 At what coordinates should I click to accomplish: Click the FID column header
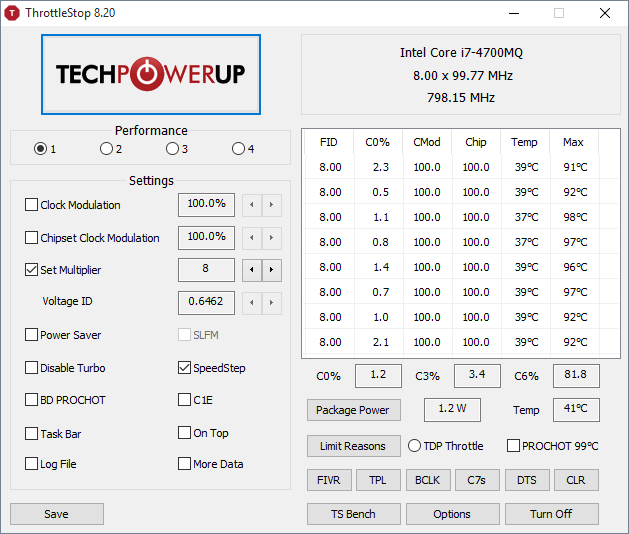(329, 142)
